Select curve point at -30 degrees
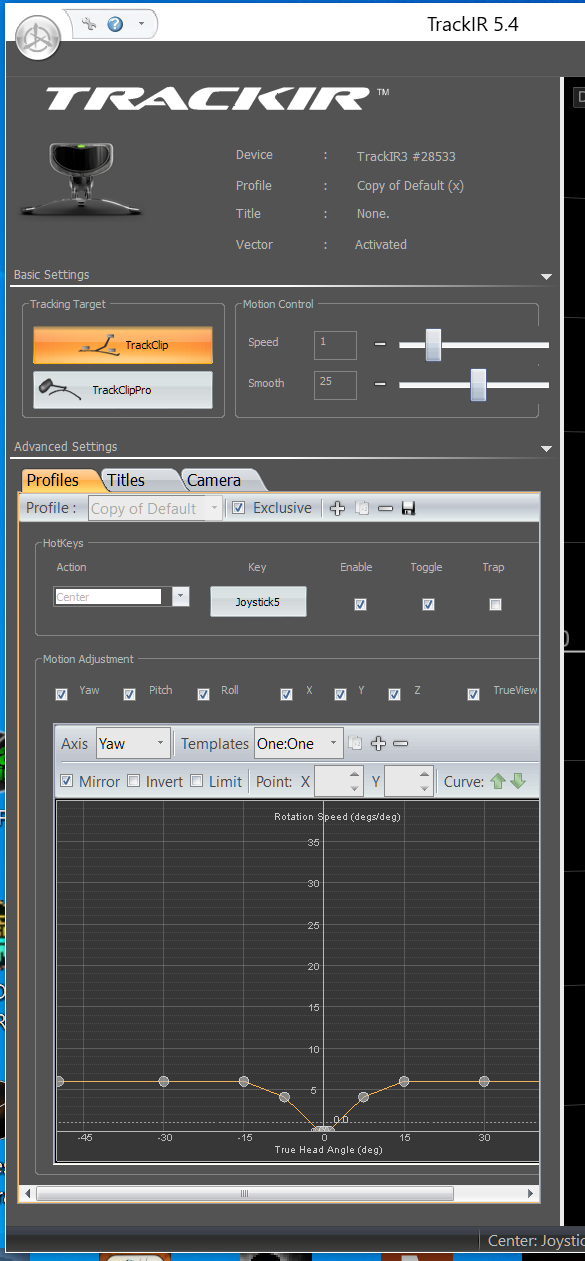Image resolution: width=585 pixels, height=1261 pixels. (x=164, y=1082)
